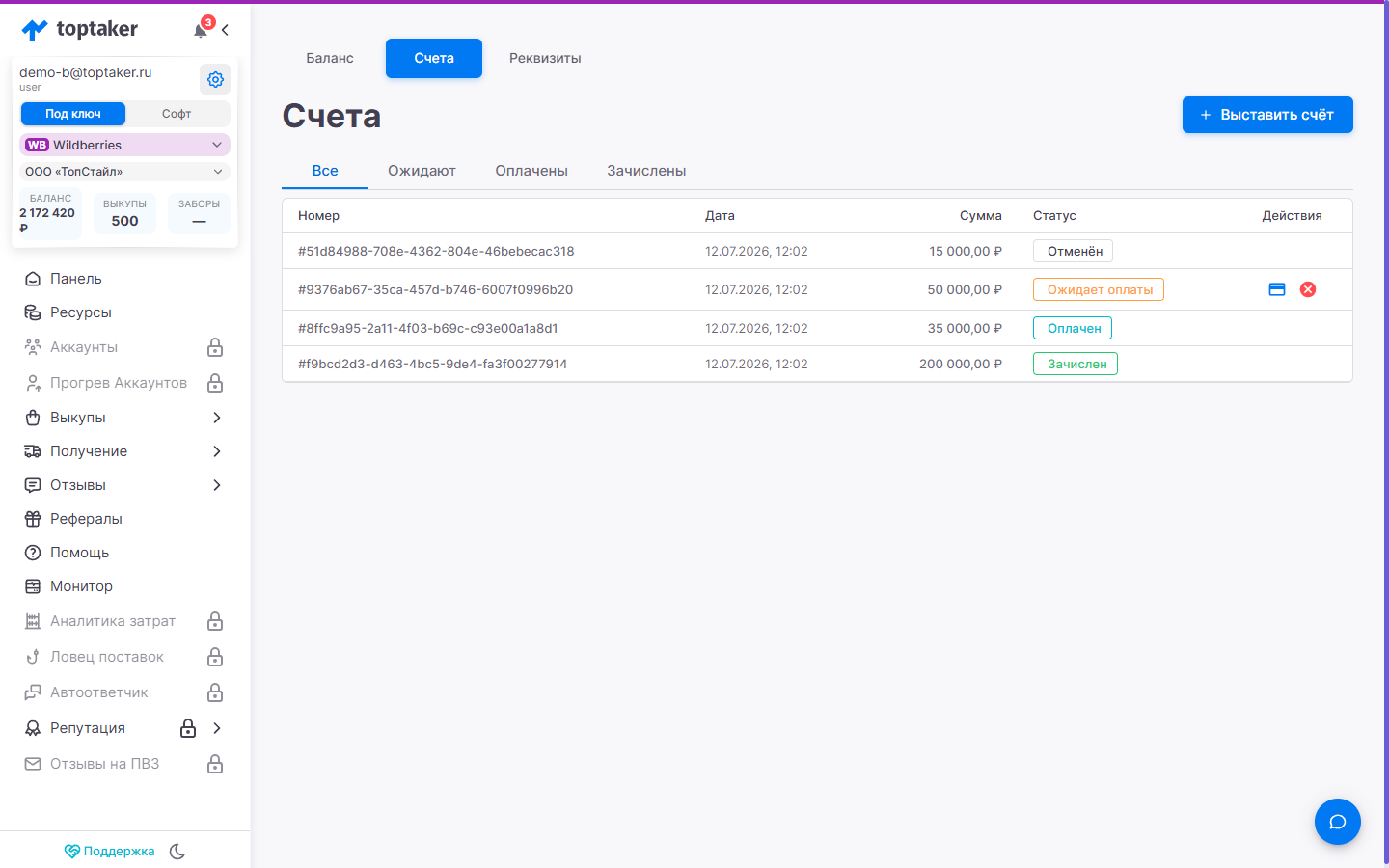Click the Отменён status badge
1389x868 pixels.
(1074, 251)
